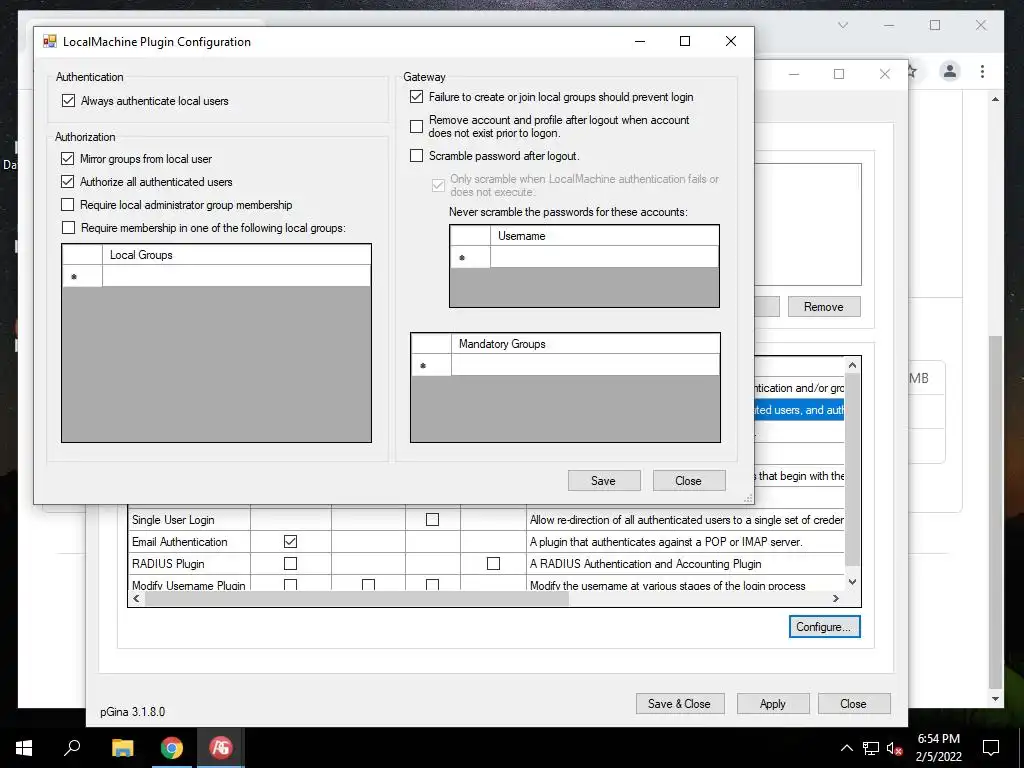This screenshot has width=1024, height=768.
Task: Click the new Mandatory Groups entry cell
Action: coord(585,365)
